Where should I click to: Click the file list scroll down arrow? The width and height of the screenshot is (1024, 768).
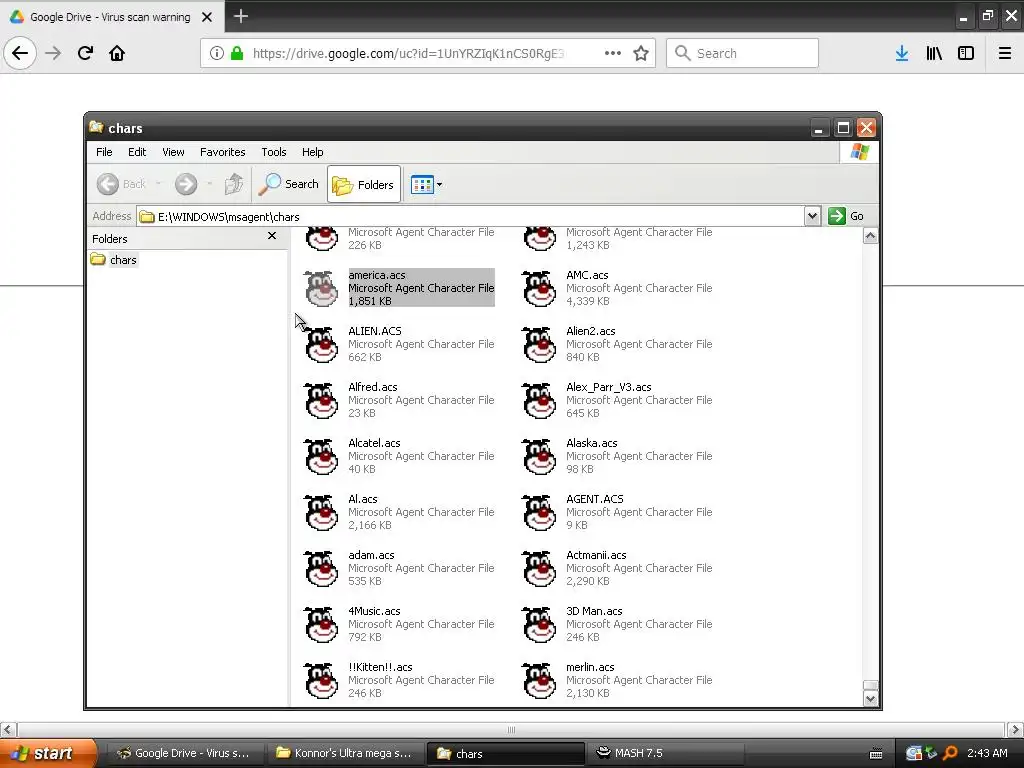(x=870, y=698)
